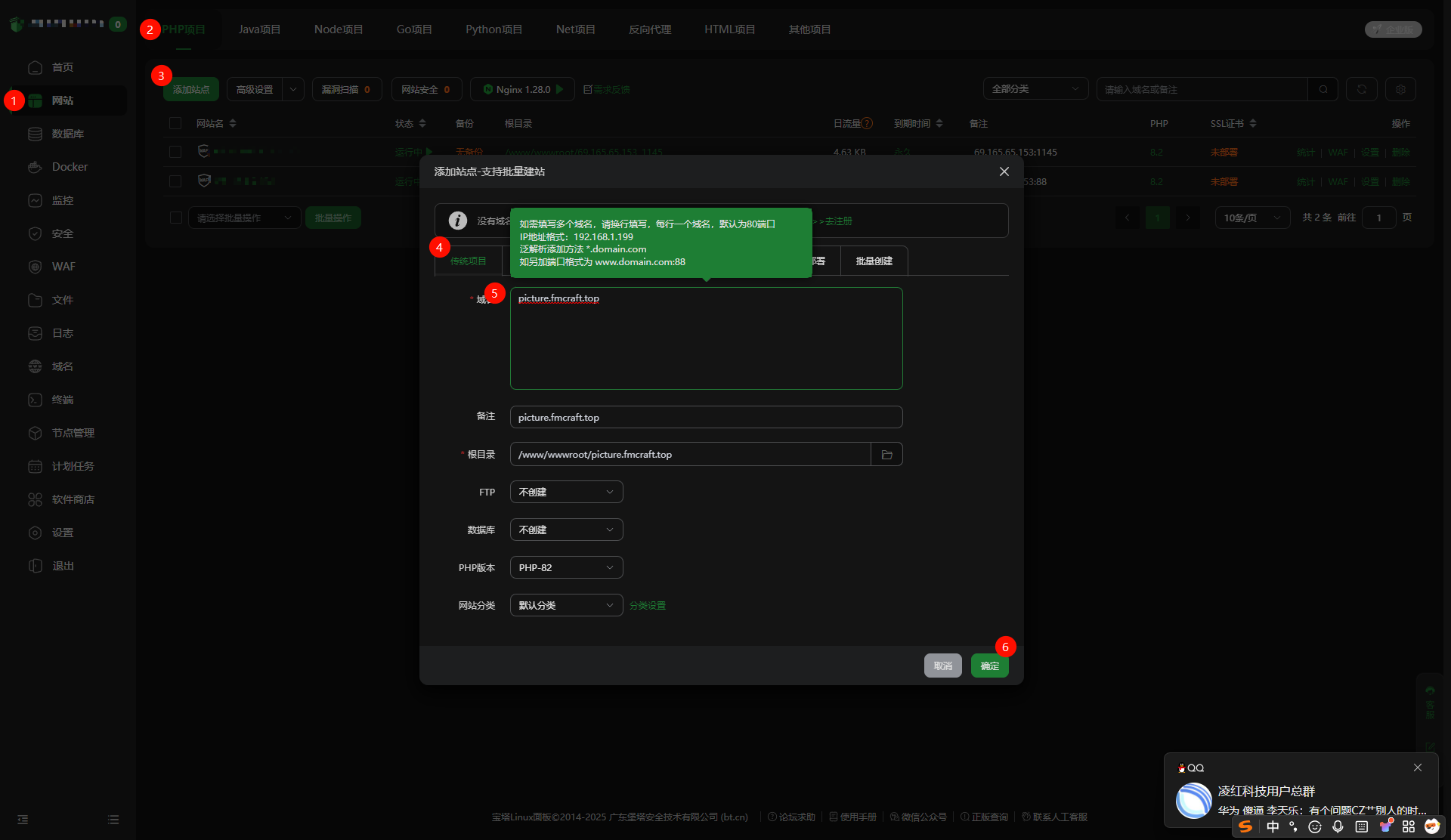The image size is (1451, 840).
Task: Expand the FTP 不创建 dropdown
Action: [x=566, y=492]
